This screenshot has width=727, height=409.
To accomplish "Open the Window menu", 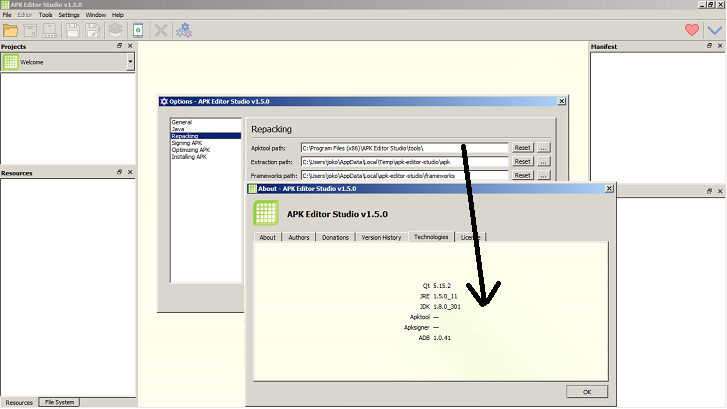I will coord(96,15).
